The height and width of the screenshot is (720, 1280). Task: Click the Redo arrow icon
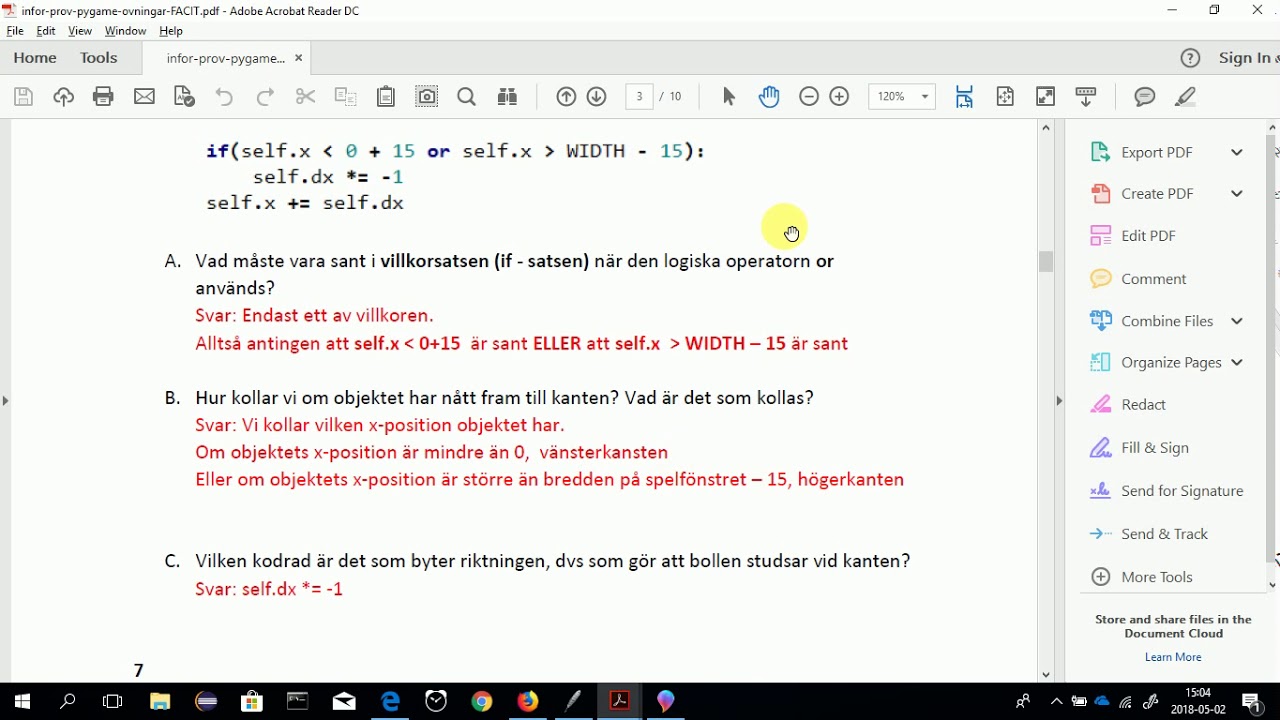click(265, 97)
